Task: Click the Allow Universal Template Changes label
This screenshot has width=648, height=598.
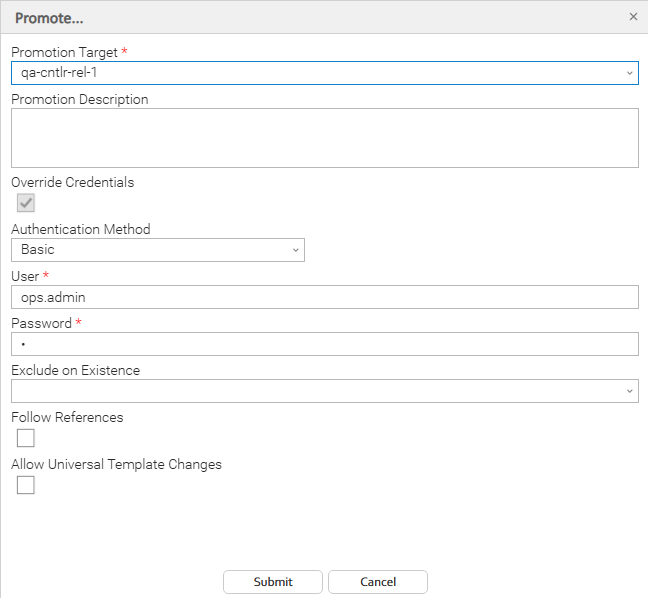Action: click(x=116, y=464)
